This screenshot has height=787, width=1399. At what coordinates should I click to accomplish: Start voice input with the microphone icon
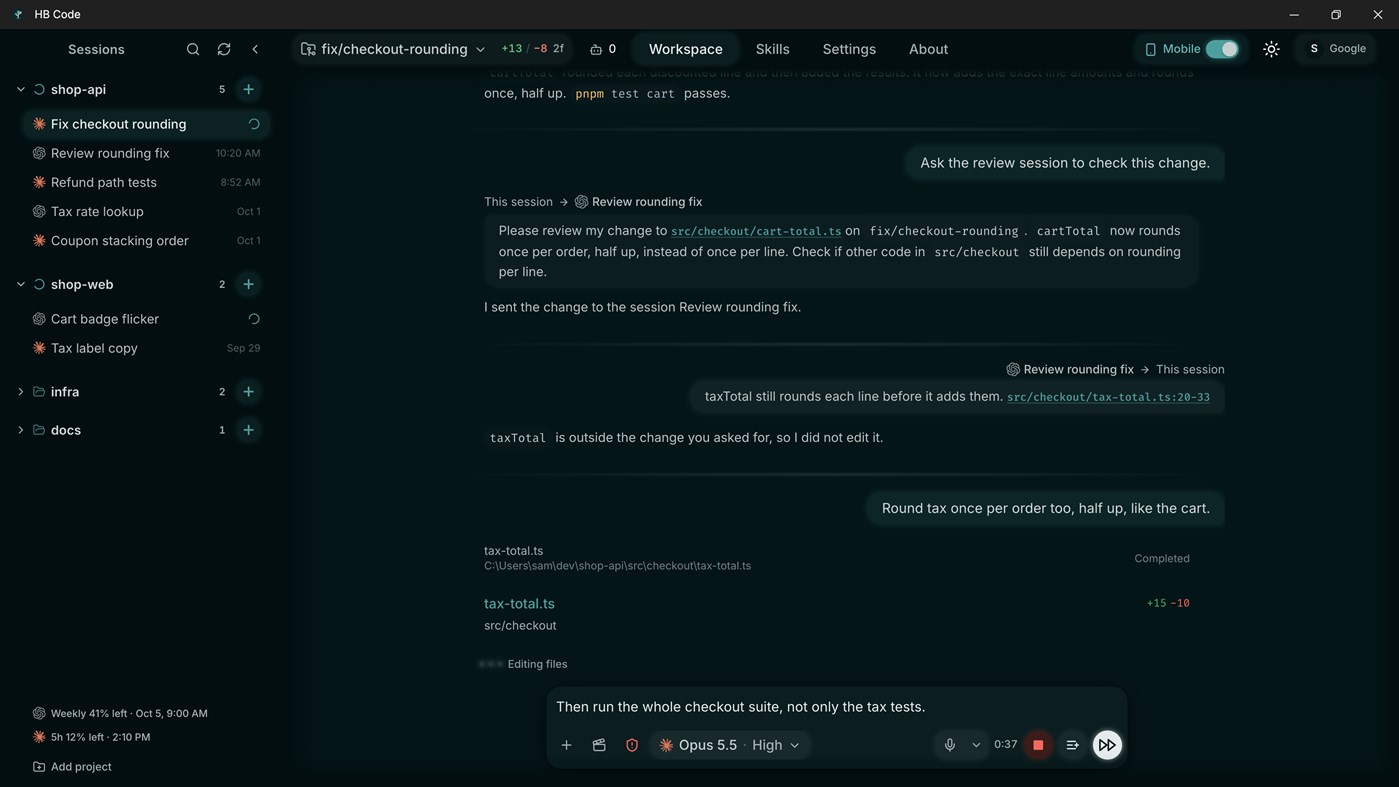click(950, 745)
